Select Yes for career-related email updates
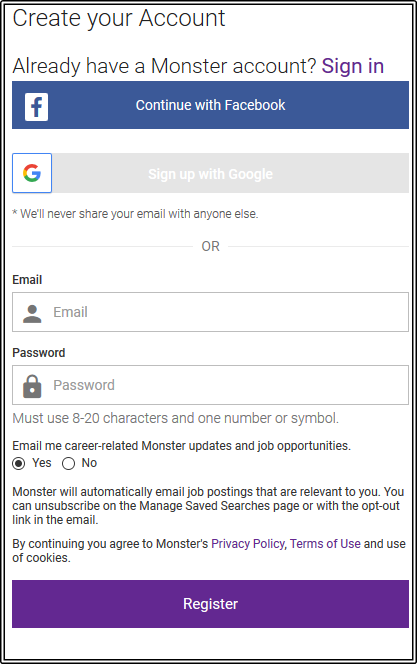 (19, 464)
